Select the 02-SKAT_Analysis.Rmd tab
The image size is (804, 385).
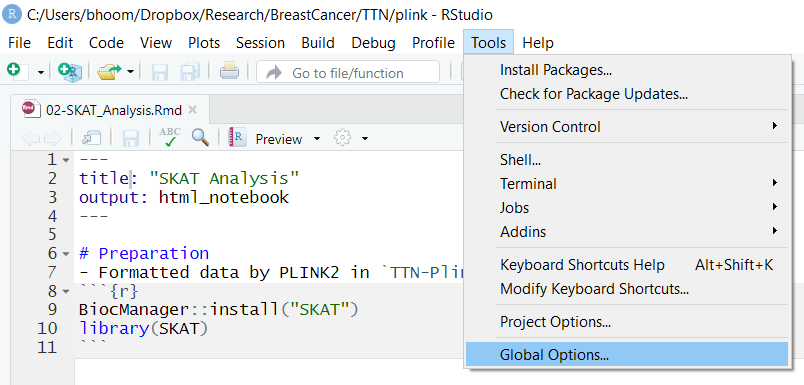pyautogui.click(x=109, y=109)
